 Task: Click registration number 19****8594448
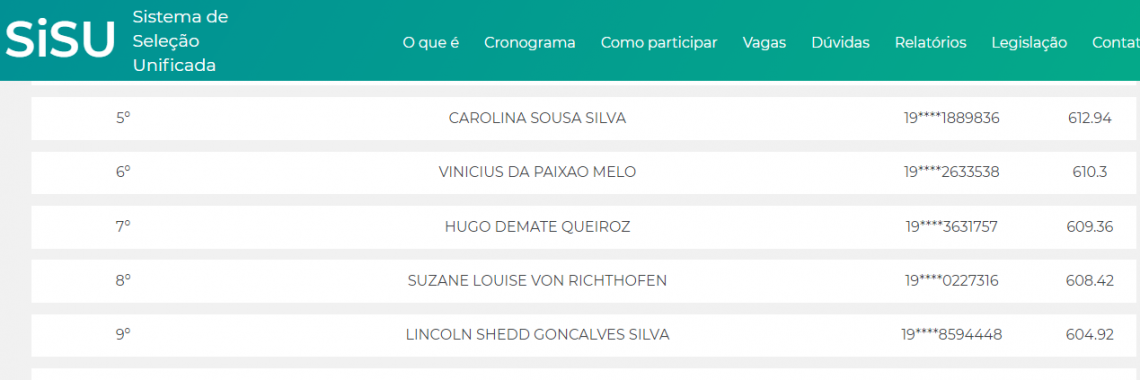[952, 335]
